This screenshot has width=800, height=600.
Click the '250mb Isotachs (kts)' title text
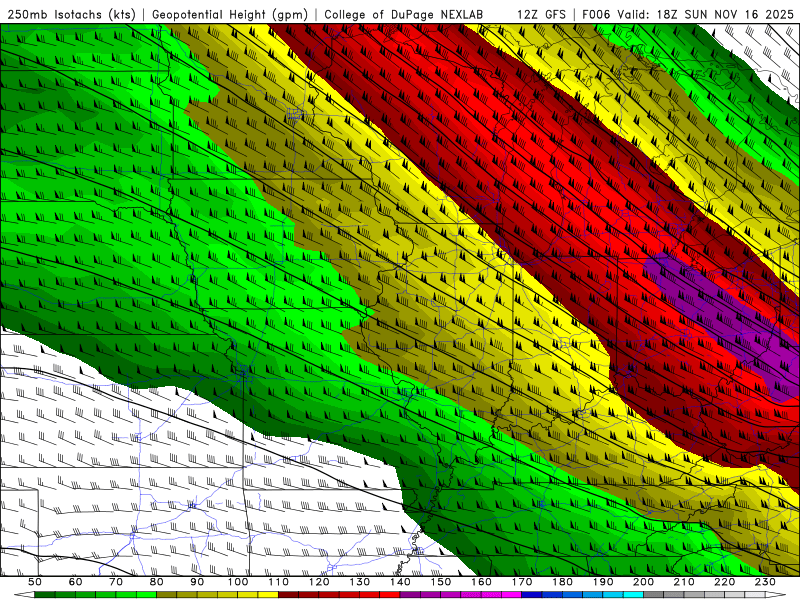click(x=72, y=14)
